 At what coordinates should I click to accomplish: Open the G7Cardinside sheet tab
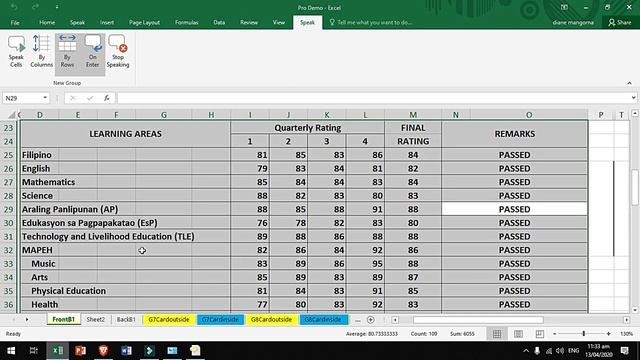click(x=220, y=320)
